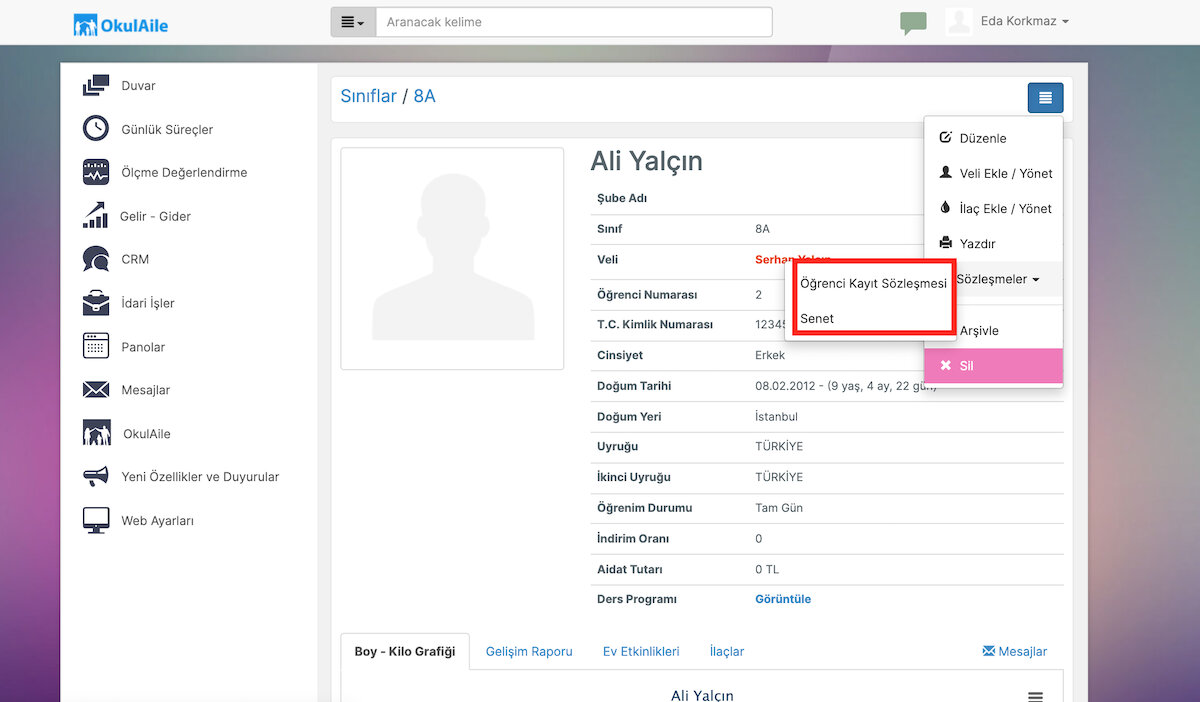The width and height of the screenshot is (1200, 702).
Task: Switch to the Gelişim Raporu tab
Action: (529, 651)
